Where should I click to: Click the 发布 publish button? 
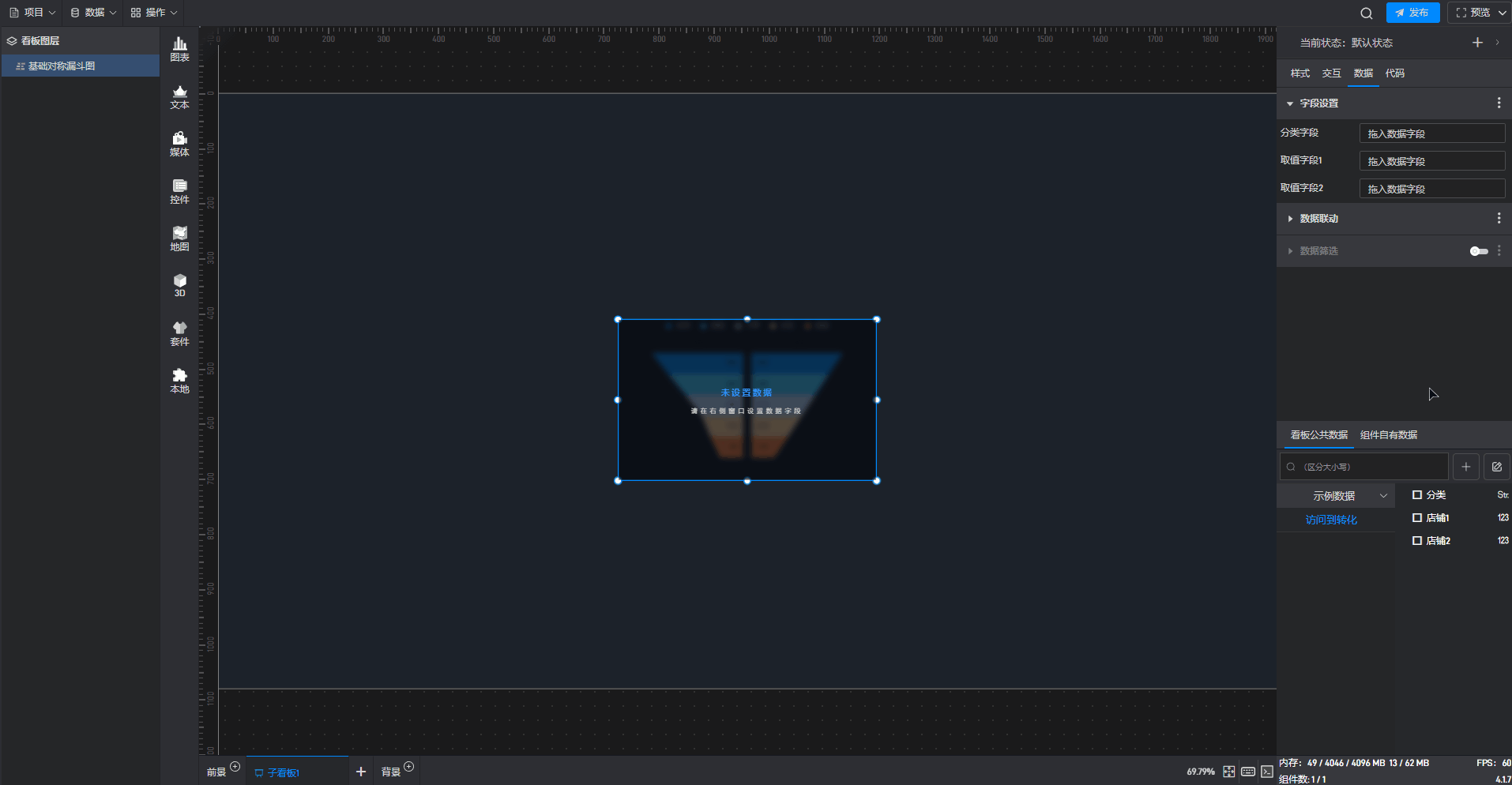[x=1412, y=13]
